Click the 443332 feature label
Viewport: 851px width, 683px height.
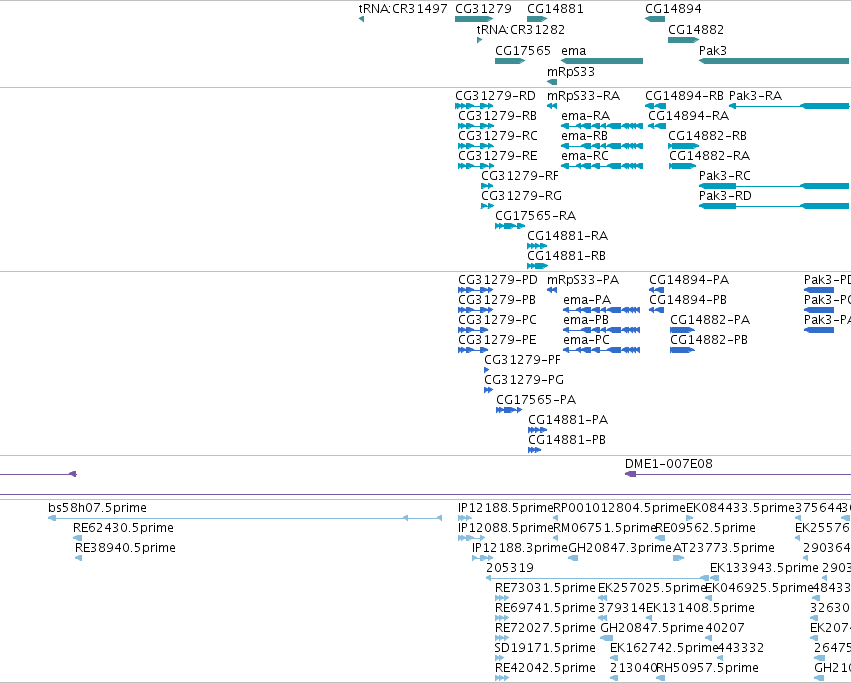coord(741,648)
